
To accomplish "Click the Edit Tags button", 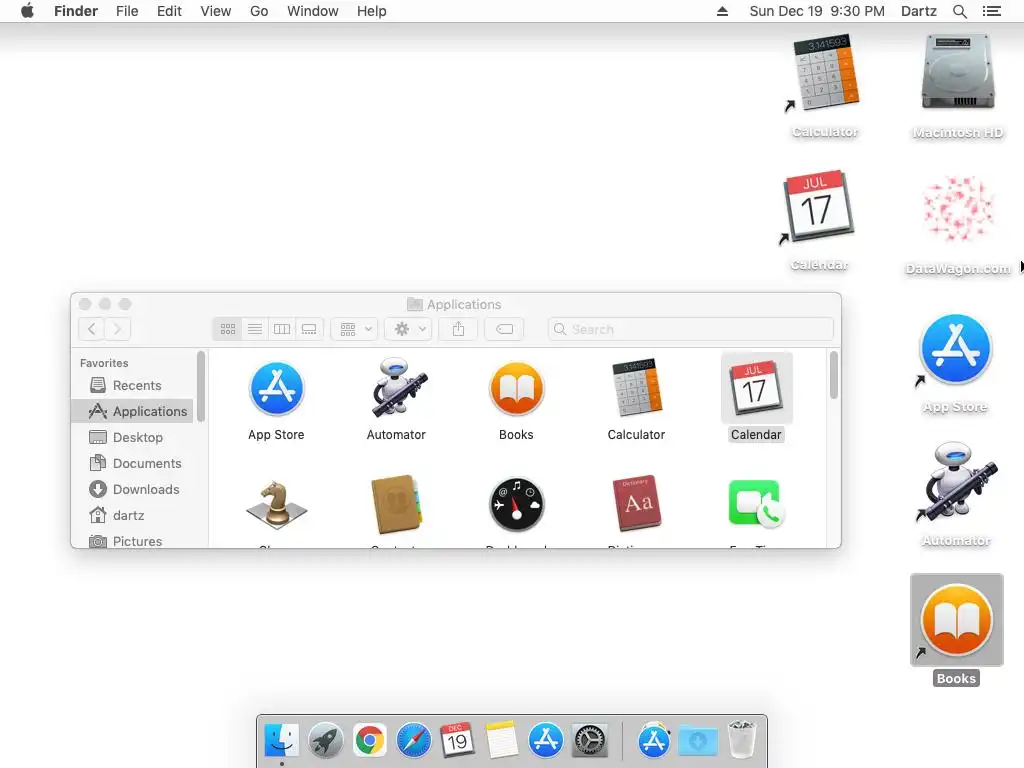I will (x=504, y=329).
